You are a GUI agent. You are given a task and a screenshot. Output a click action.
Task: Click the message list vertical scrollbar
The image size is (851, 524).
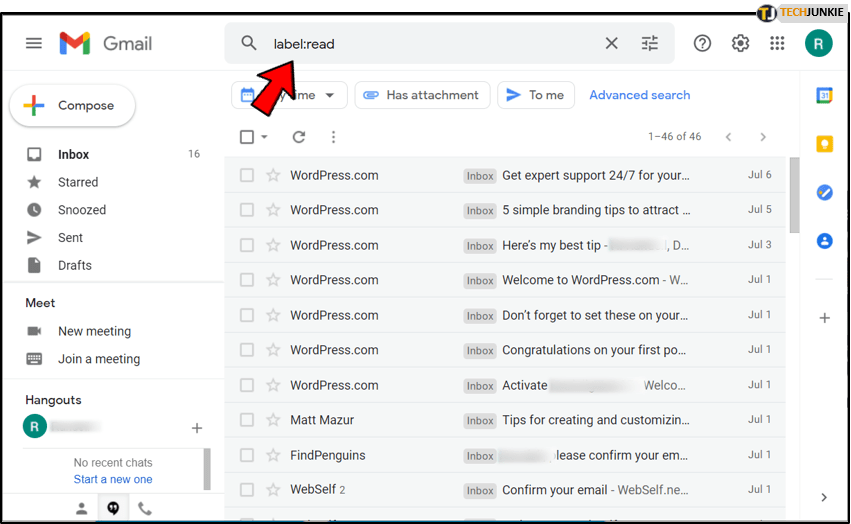[x=794, y=195]
